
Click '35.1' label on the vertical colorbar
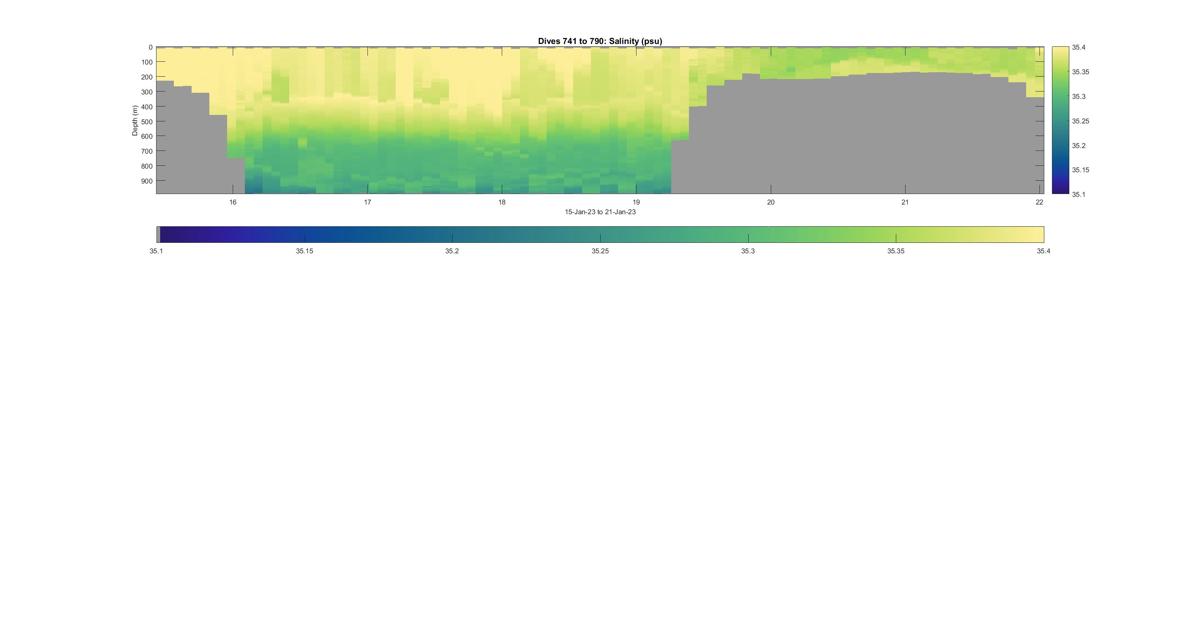1079,194
